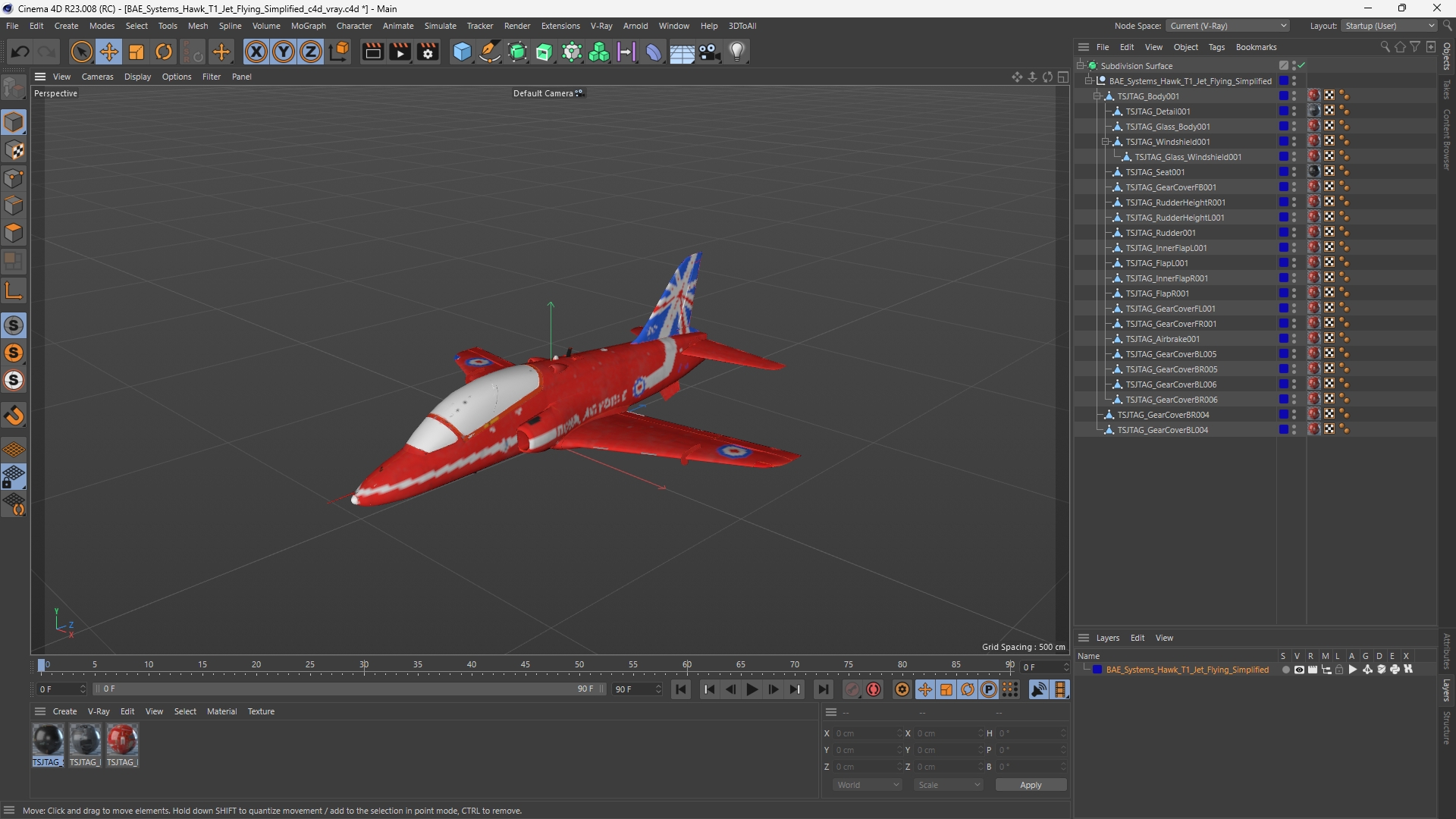Go to end of animation
This screenshot has height=819, width=1456.
click(823, 689)
